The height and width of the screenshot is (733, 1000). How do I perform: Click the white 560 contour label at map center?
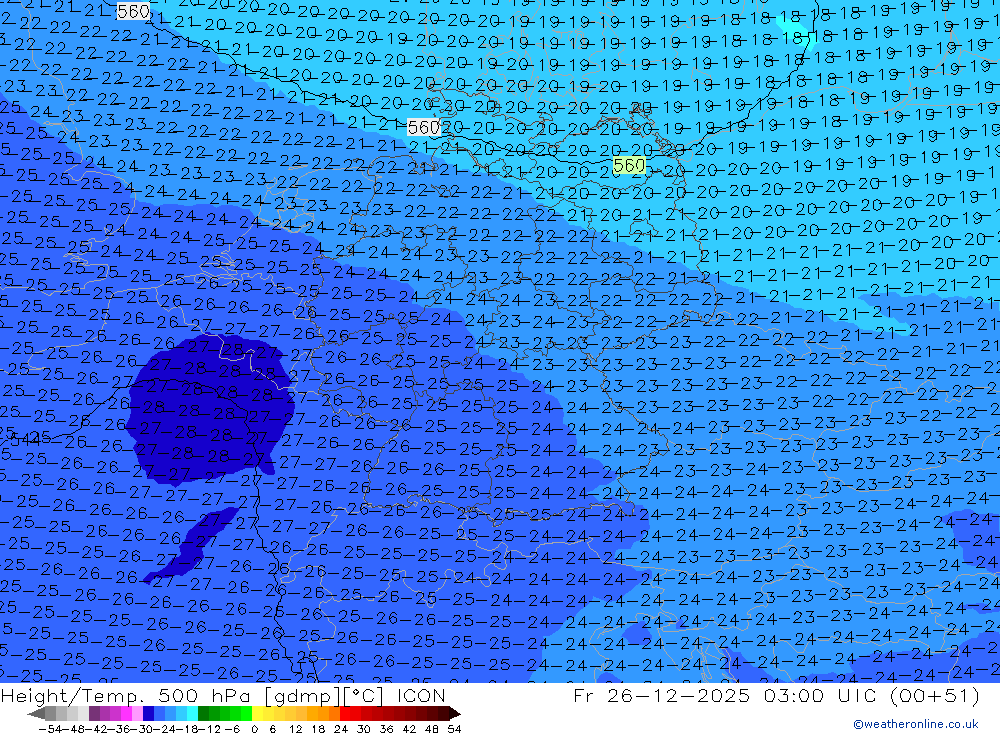423,128
